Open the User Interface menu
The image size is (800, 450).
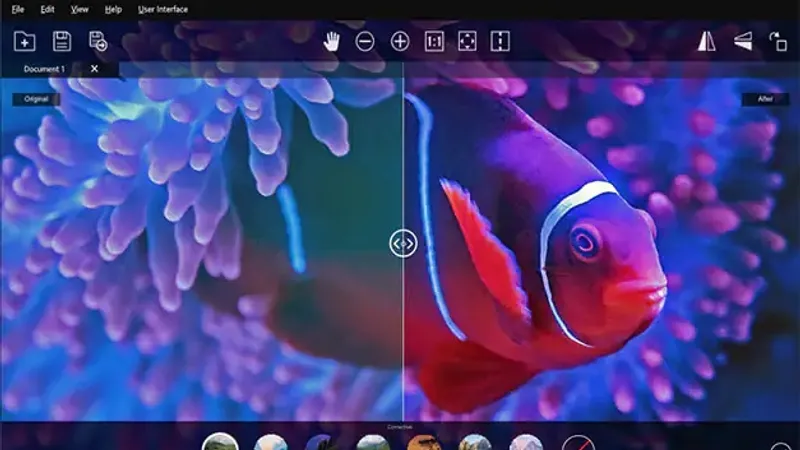coord(162,9)
